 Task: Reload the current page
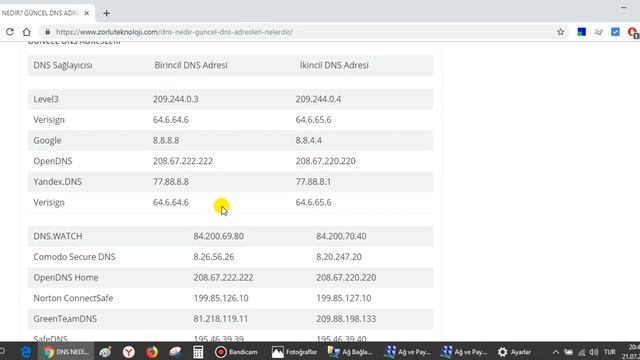pyautogui.click(x=10, y=32)
